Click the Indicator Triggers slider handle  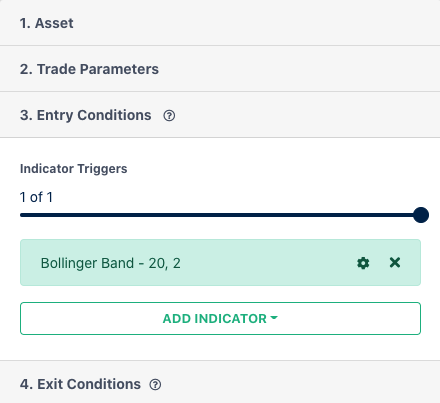pyautogui.click(x=421, y=215)
